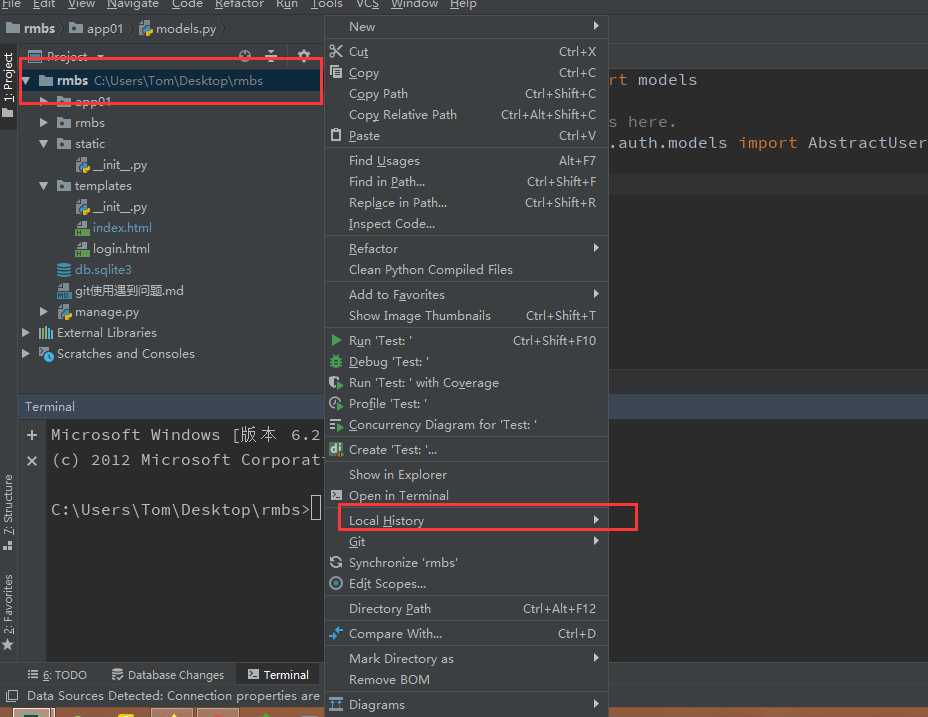Click the Synchronize 'rmbs' refresh icon
Image resolution: width=928 pixels, height=717 pixels.
(x=336, y=562)
